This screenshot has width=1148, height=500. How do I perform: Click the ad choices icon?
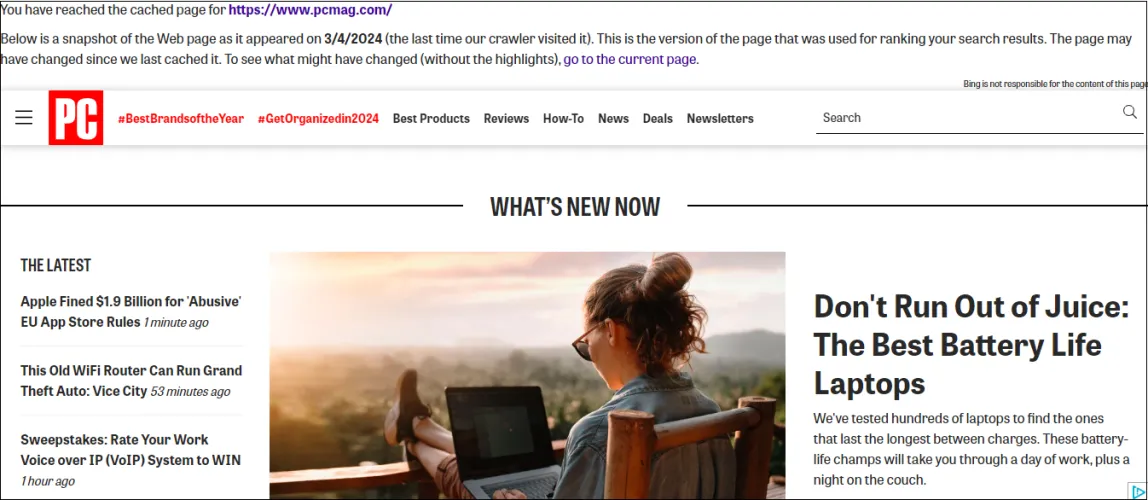(1137, 491)
